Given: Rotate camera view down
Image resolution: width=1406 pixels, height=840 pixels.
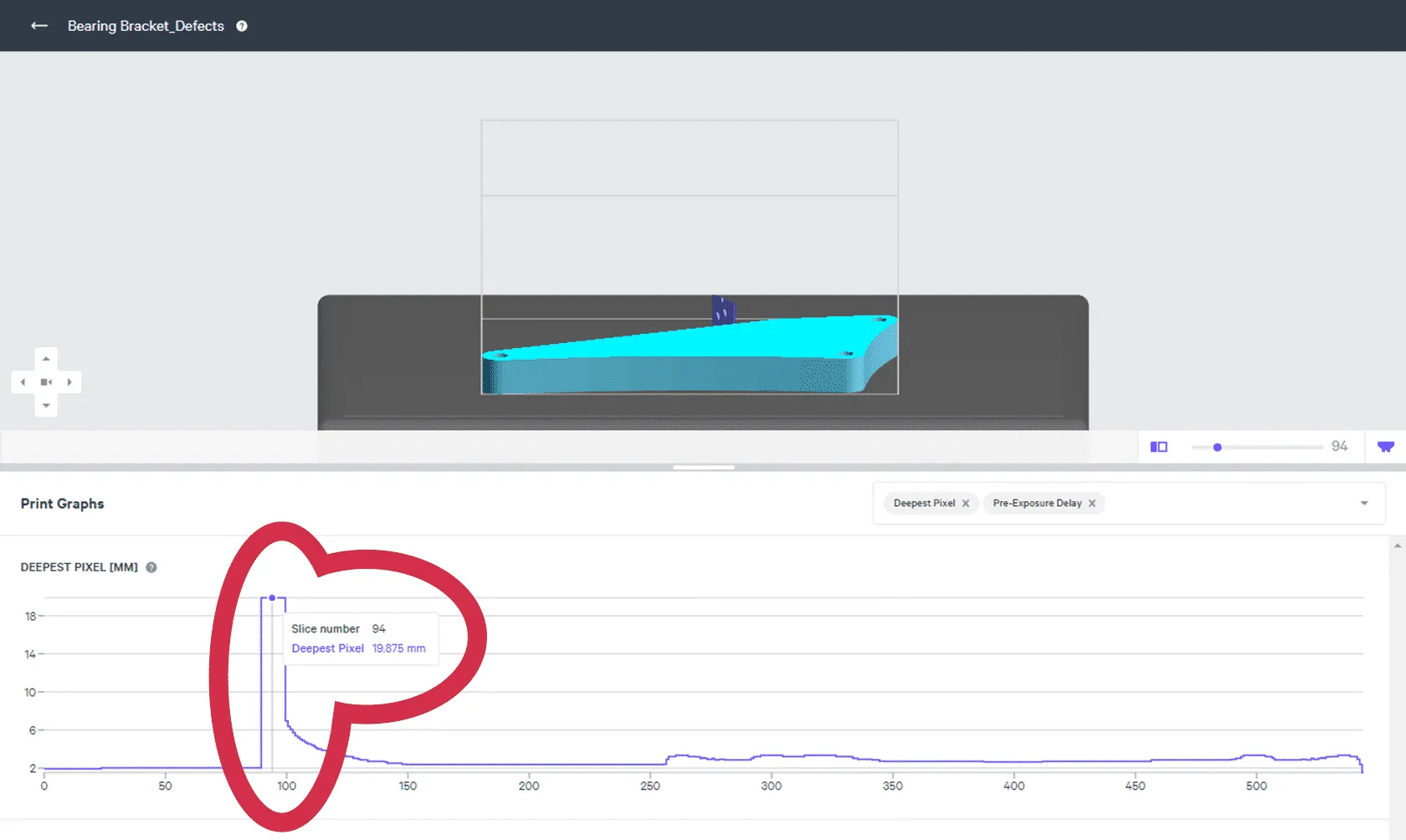Looking at the screenshot, I should click(x=46, y=406).
